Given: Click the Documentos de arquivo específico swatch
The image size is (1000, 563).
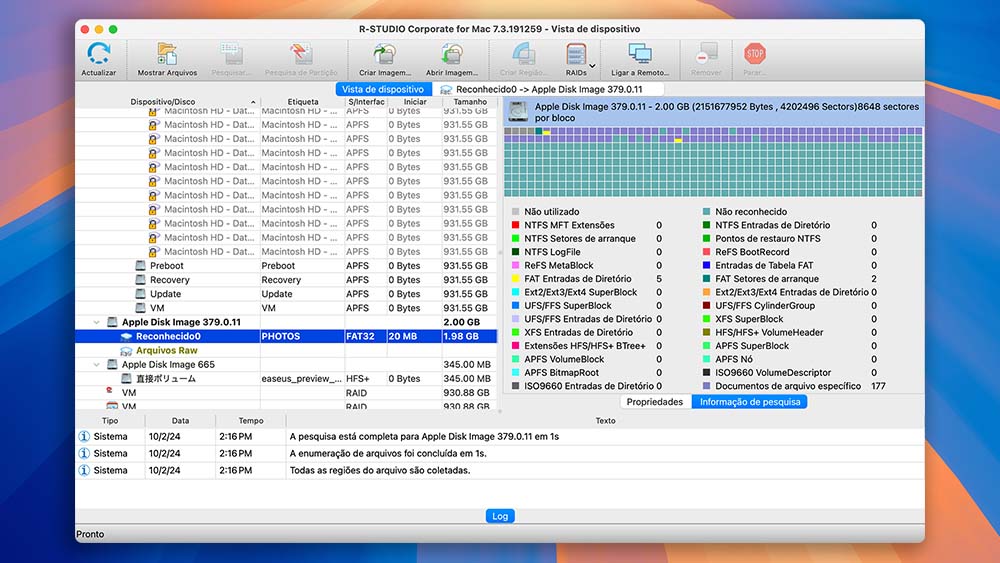Looking at the screenshot, I should (706, 386).
